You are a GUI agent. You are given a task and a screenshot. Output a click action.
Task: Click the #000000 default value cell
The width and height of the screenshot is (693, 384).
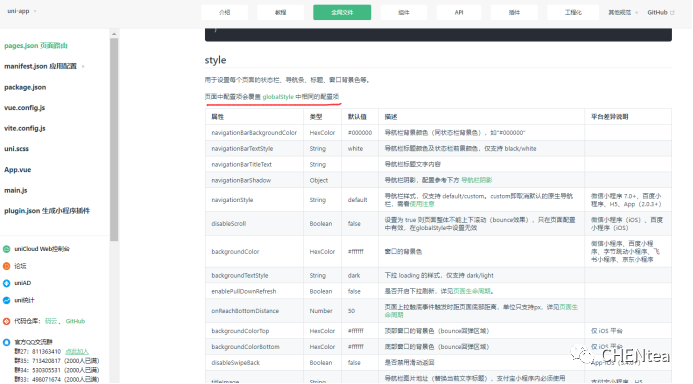(x=360, y=133)
